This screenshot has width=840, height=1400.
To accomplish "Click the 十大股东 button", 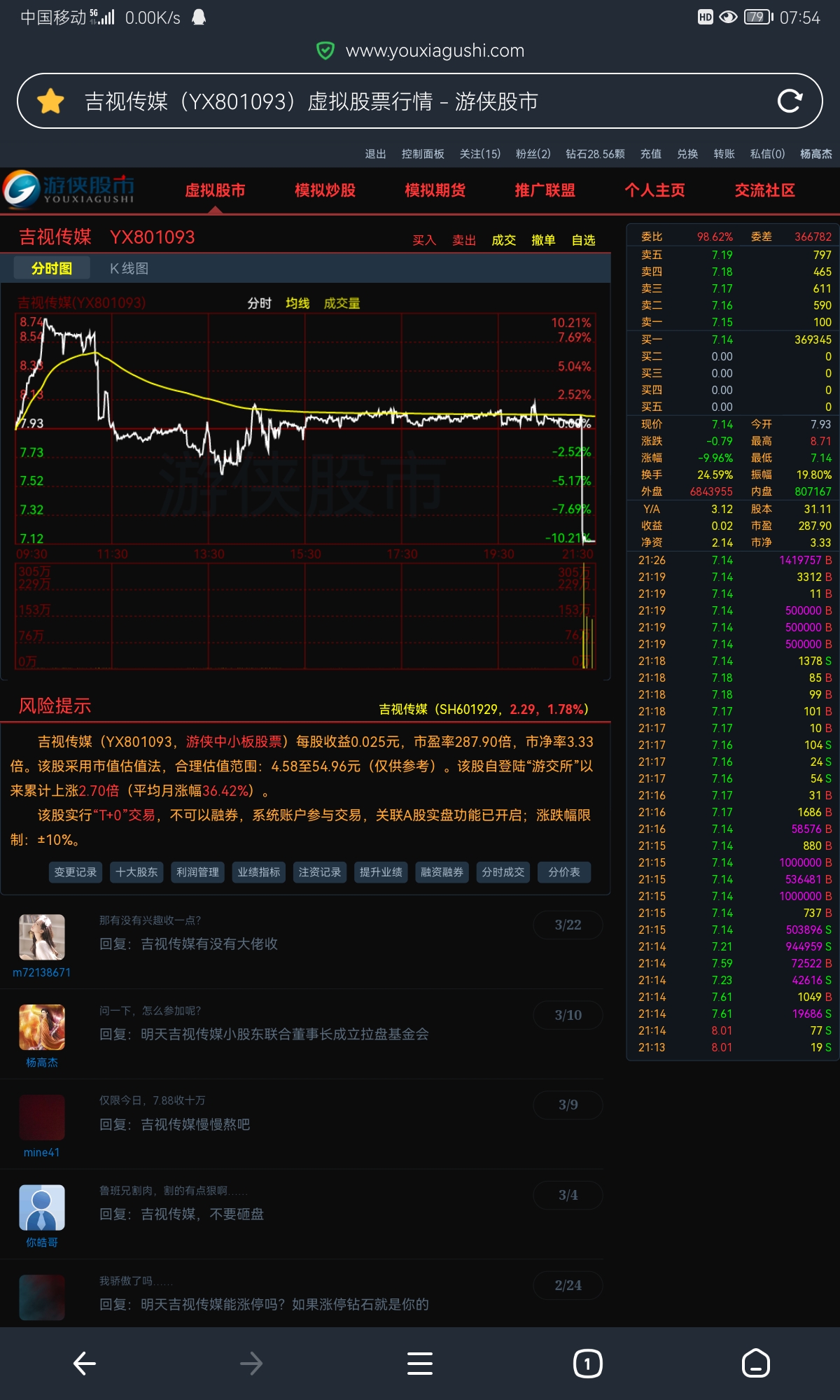I will (x=136, y=872).
